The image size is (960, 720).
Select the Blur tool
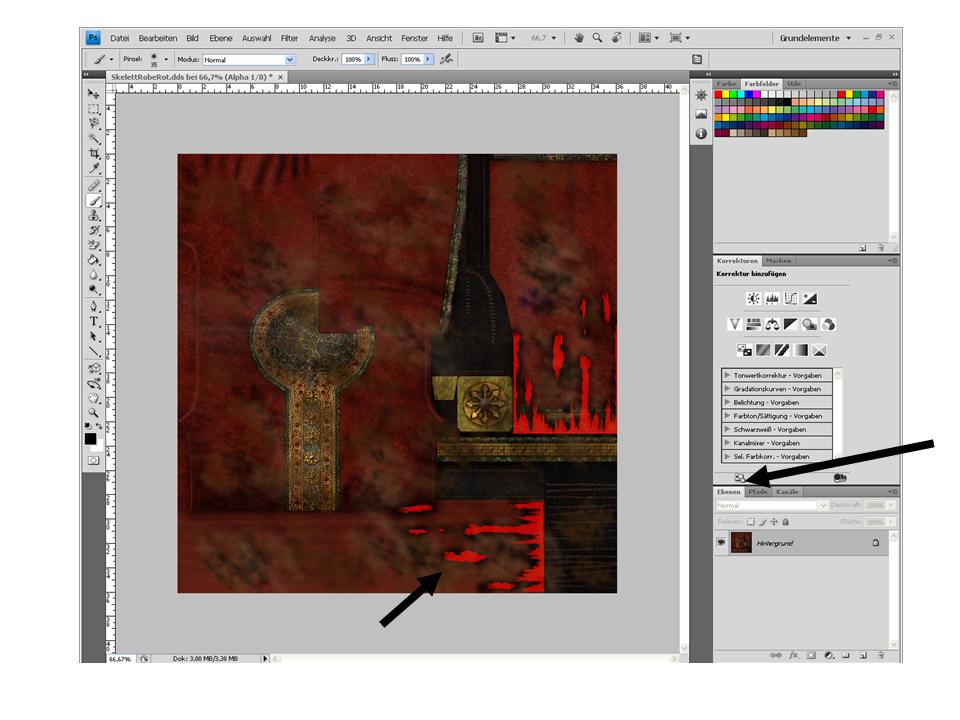(x=93, y=275)
